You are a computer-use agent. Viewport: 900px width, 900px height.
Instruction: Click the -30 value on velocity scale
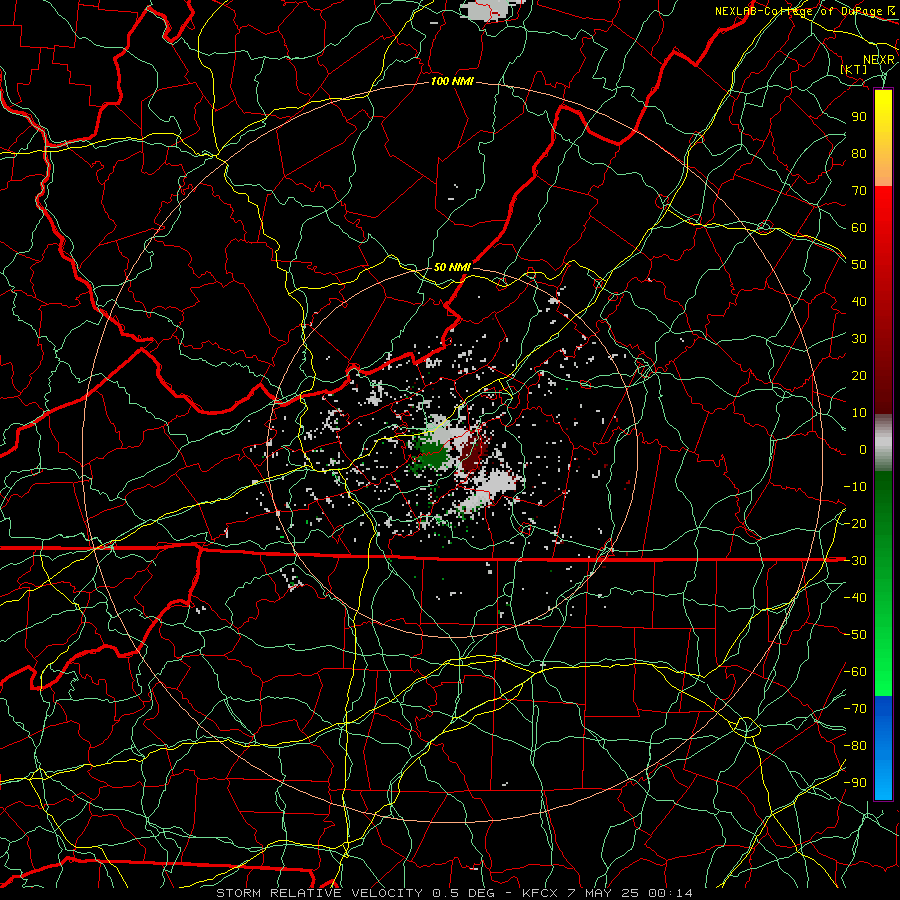855,561
